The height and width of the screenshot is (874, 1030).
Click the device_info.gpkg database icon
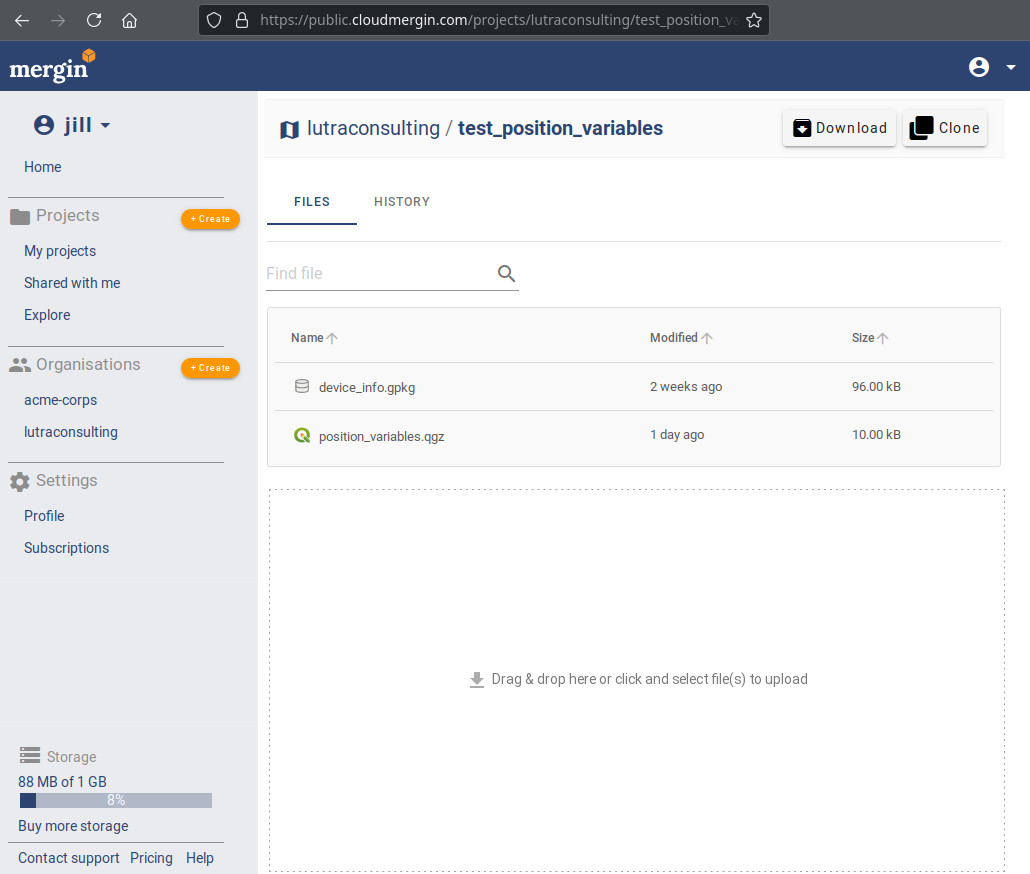(302, 386)
